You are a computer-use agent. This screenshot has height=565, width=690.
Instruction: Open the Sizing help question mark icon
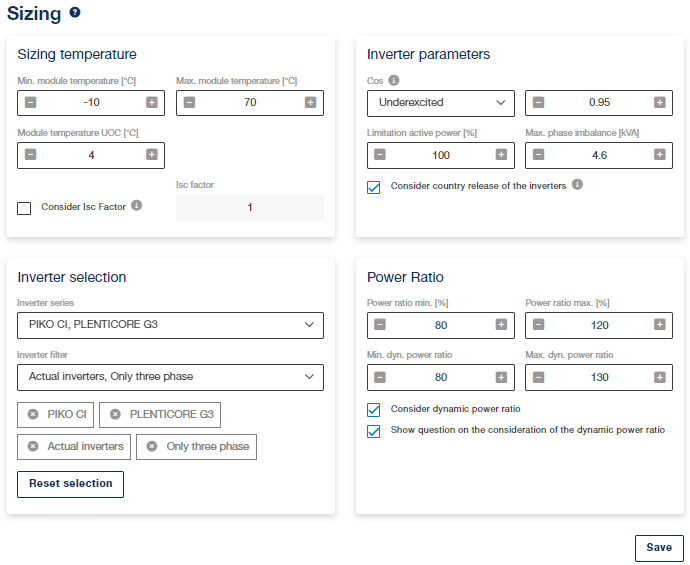click(75, 12)
